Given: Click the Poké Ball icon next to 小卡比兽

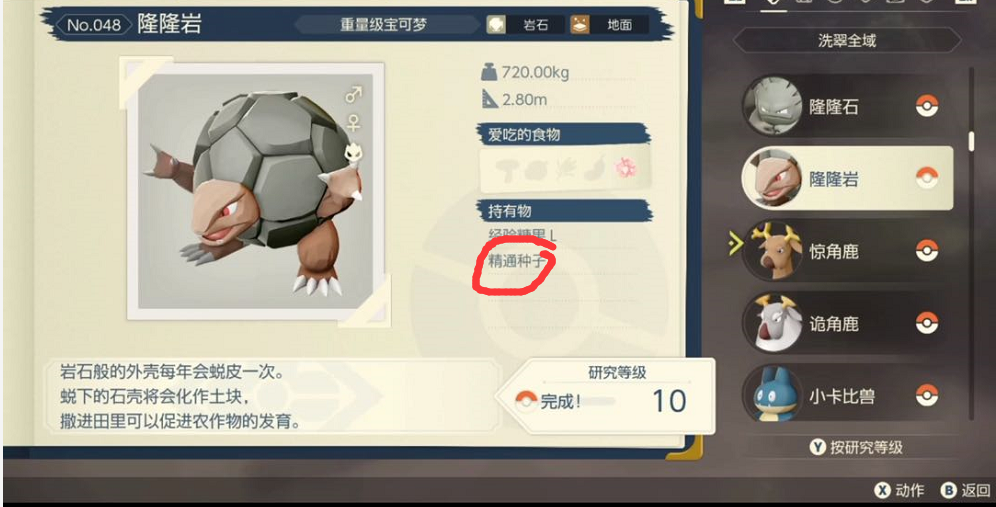Looking at the screenshot, I should 927,395.
